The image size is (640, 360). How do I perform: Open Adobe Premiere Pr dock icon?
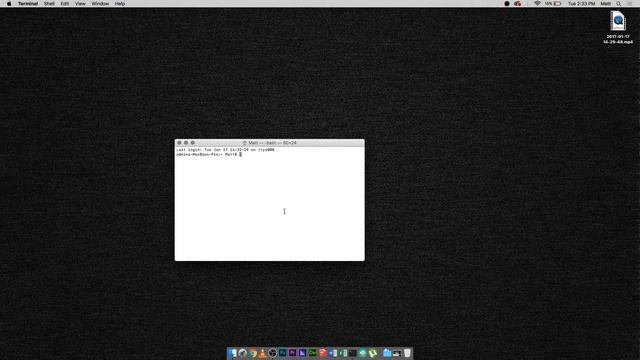(292, 353)
